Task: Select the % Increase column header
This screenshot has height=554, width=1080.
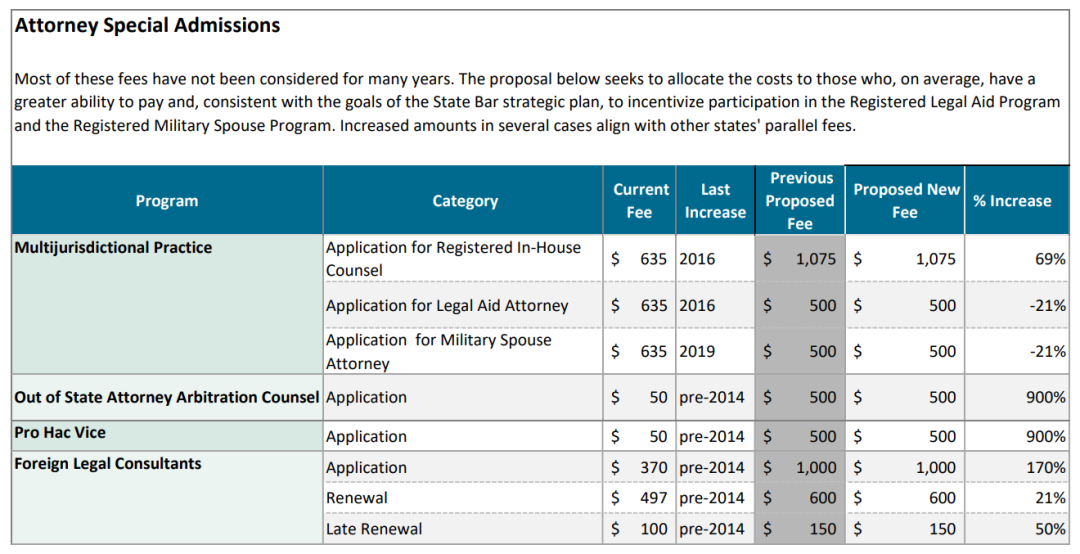Action: point(1012,201)
